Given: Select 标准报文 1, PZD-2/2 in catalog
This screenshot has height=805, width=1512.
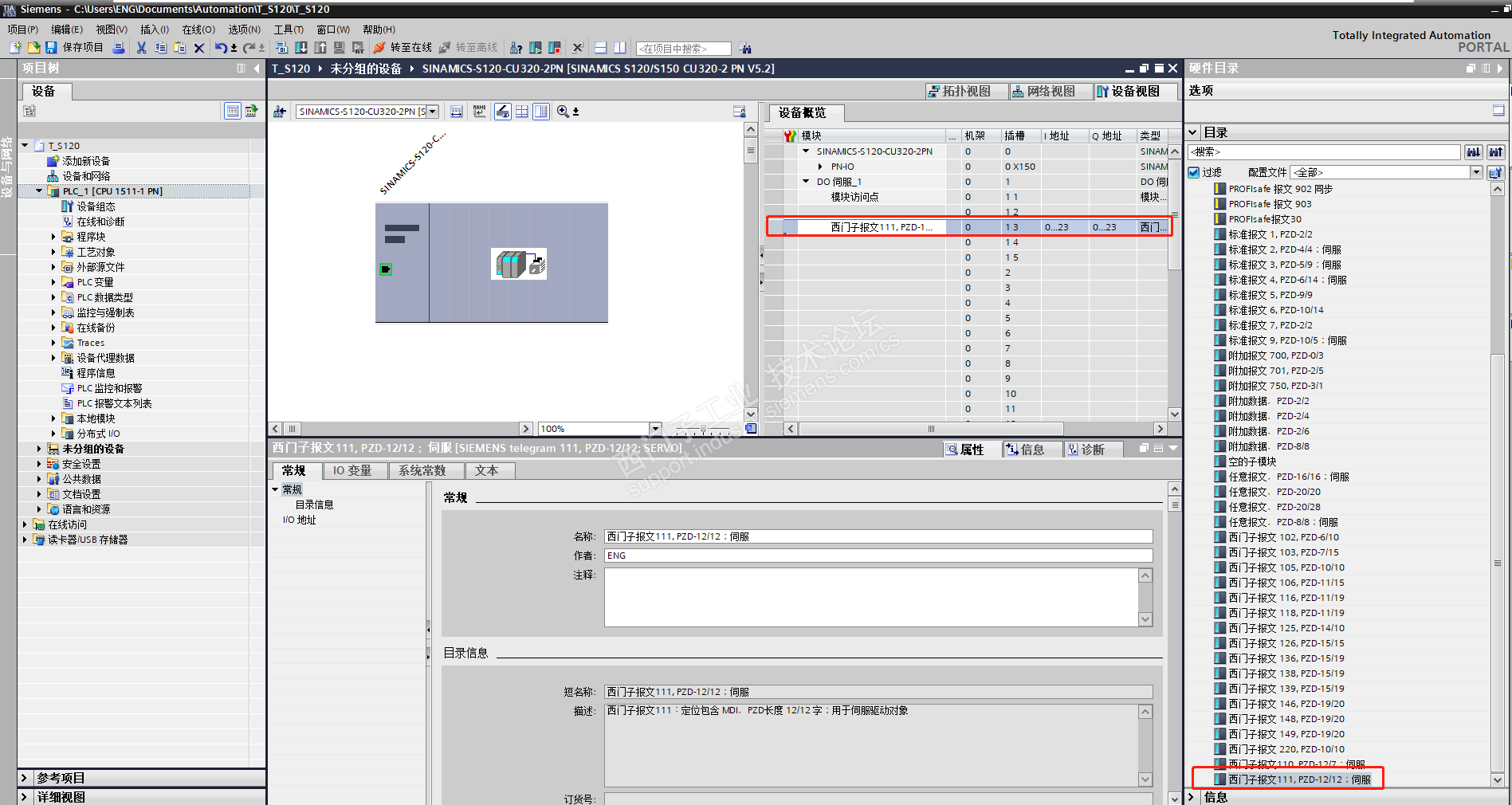Looking at the screenshot, I should point(1263,234).
